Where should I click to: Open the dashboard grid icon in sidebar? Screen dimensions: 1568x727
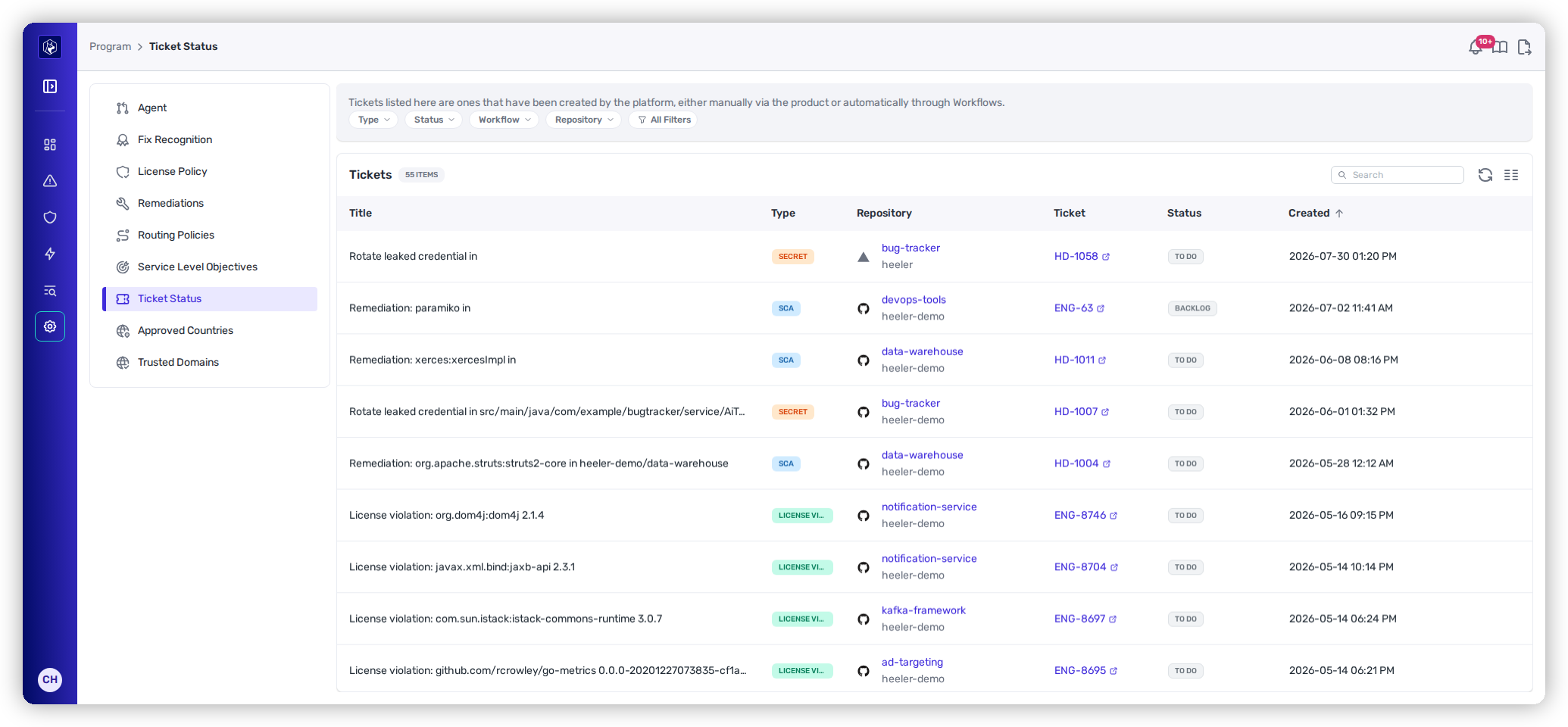coord(50,145)
